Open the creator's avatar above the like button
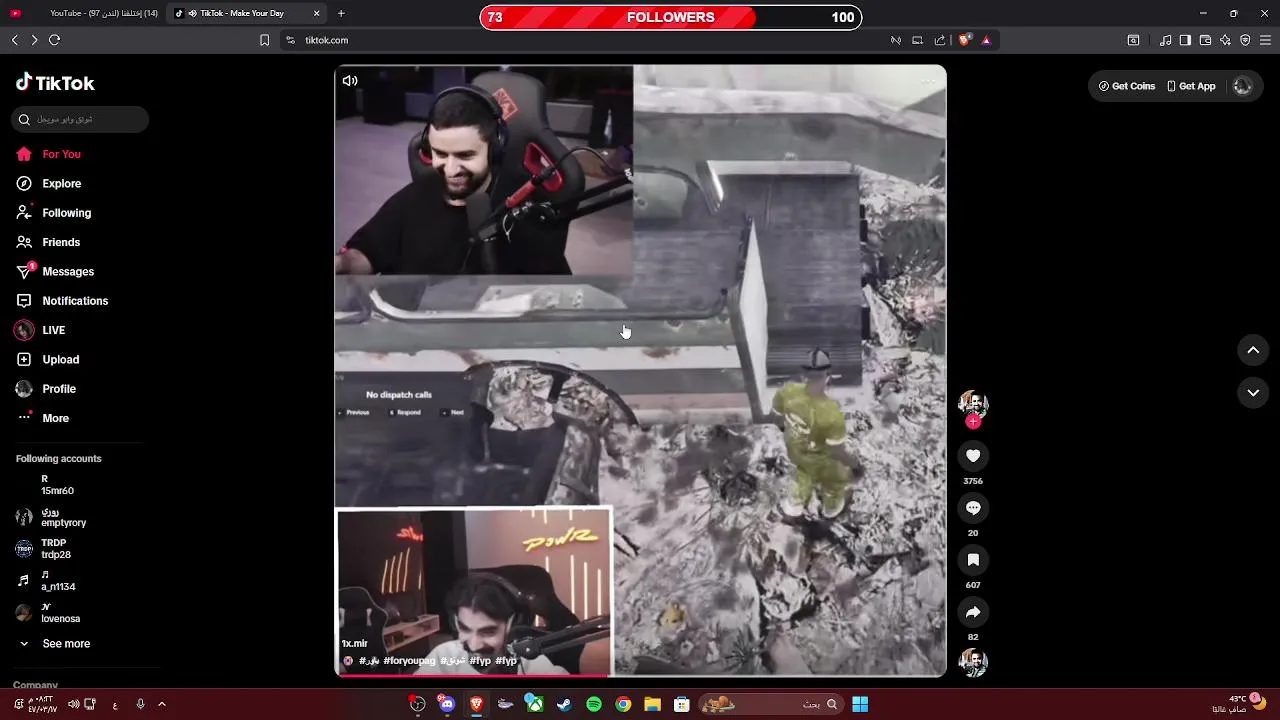1280x720 pixels. pos(973,403)
